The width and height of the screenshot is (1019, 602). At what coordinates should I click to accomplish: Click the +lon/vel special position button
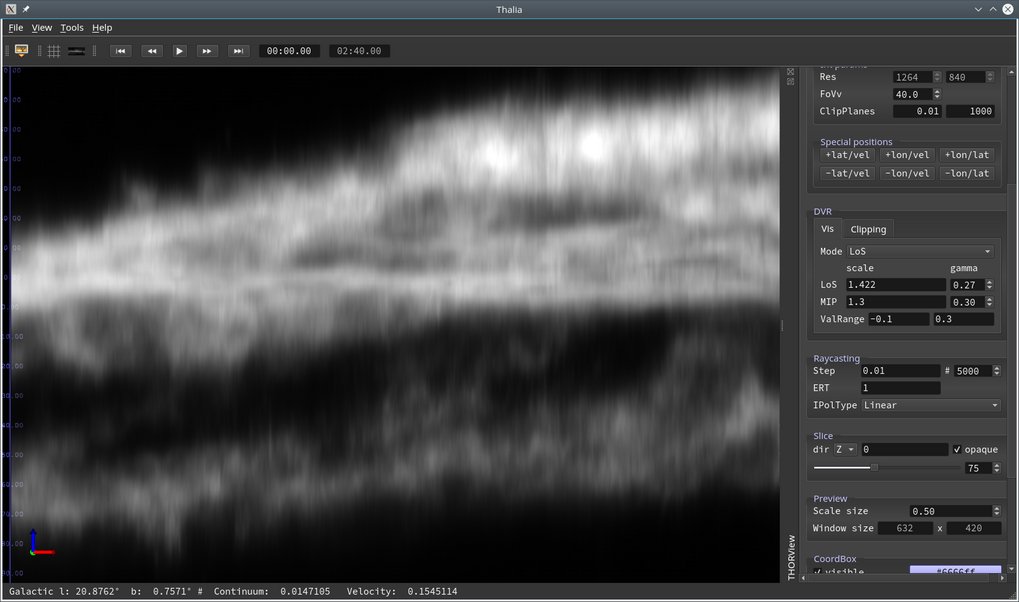coord(907,155)
